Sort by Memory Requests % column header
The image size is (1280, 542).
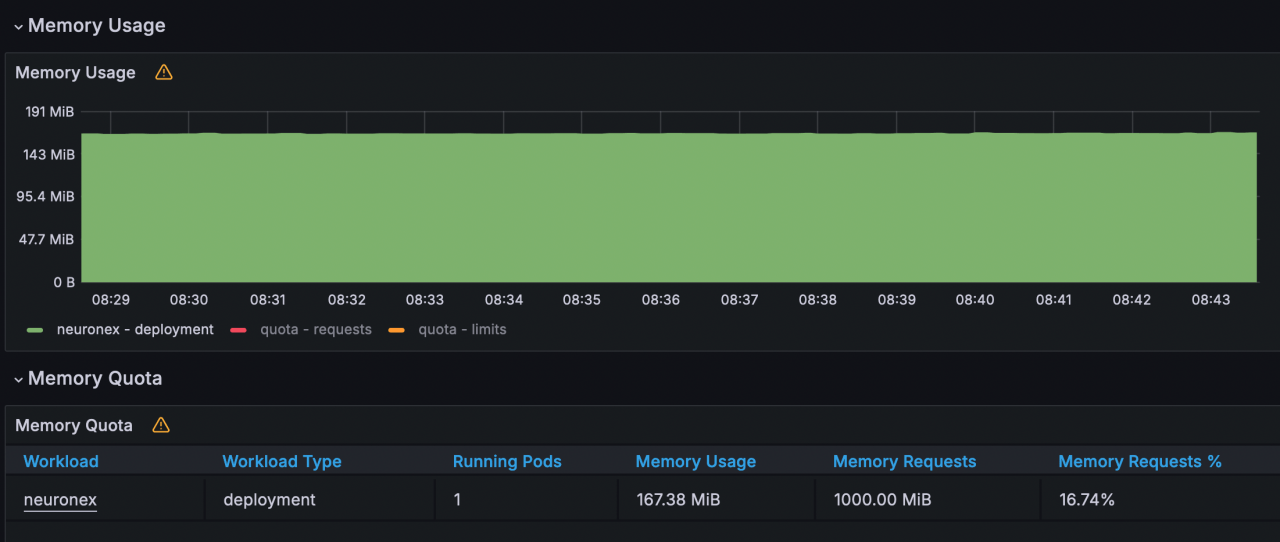[1140, 461]
